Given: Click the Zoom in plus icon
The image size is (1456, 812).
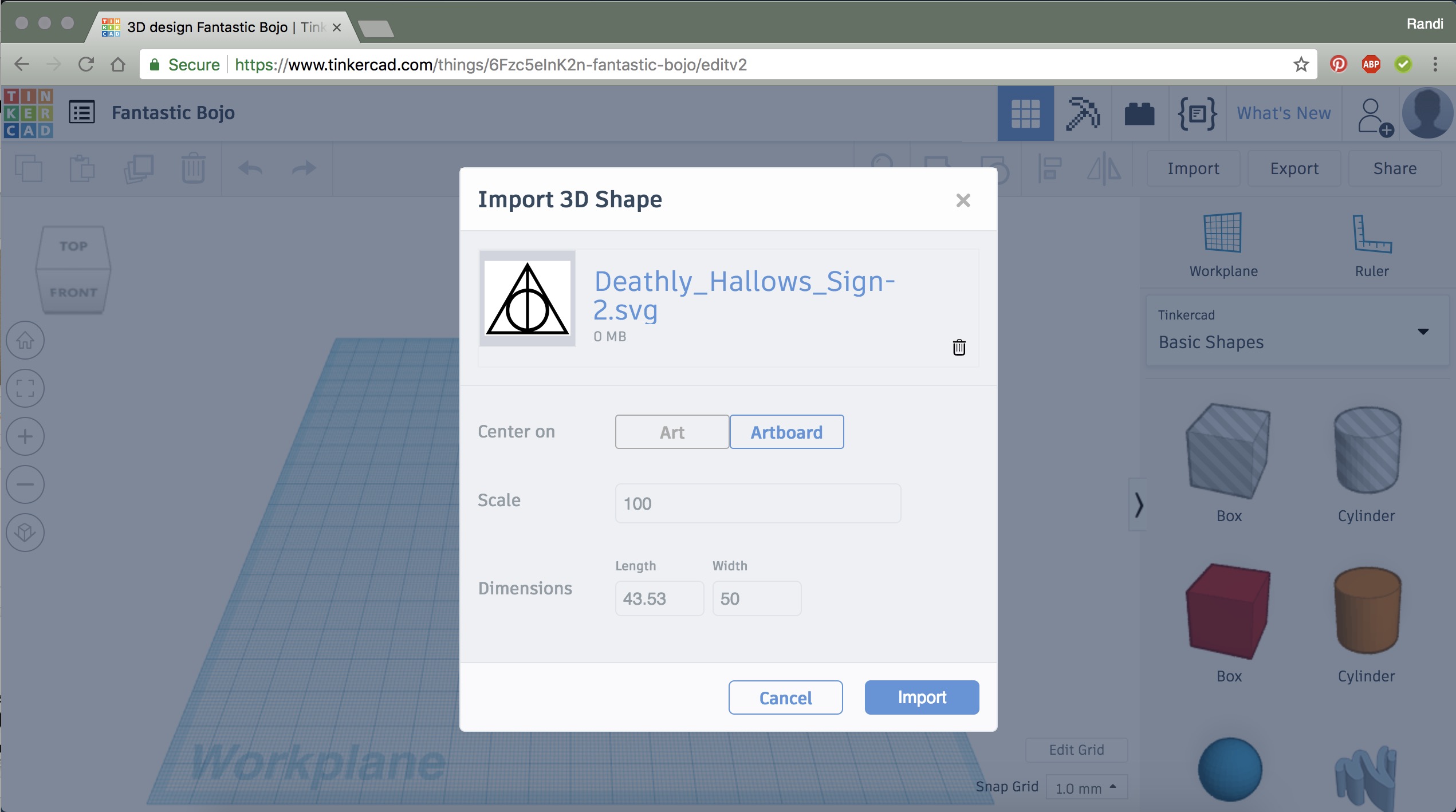Looking at the screenshot, I should click(x=25, y=436).
